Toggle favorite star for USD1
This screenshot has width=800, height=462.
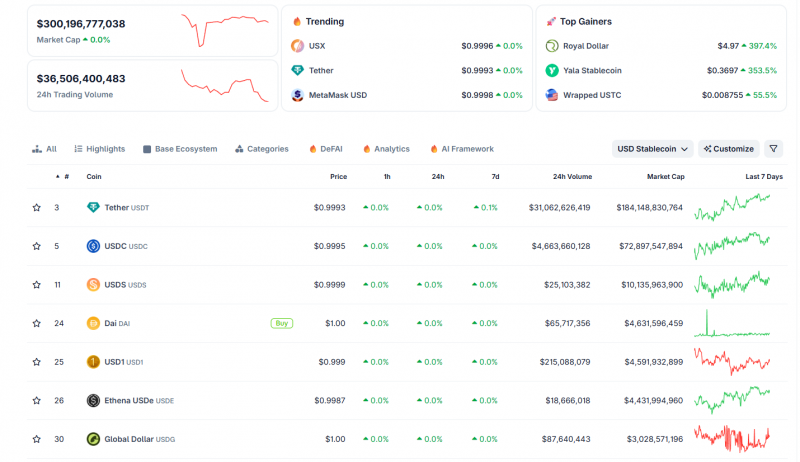tap(37, 362)
